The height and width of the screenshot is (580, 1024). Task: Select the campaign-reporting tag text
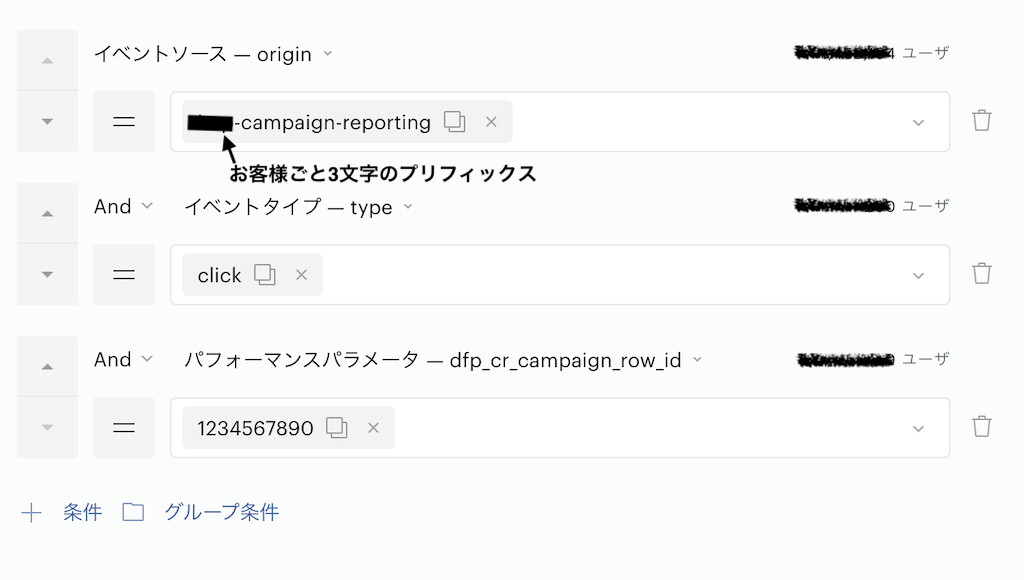(310, 122)
